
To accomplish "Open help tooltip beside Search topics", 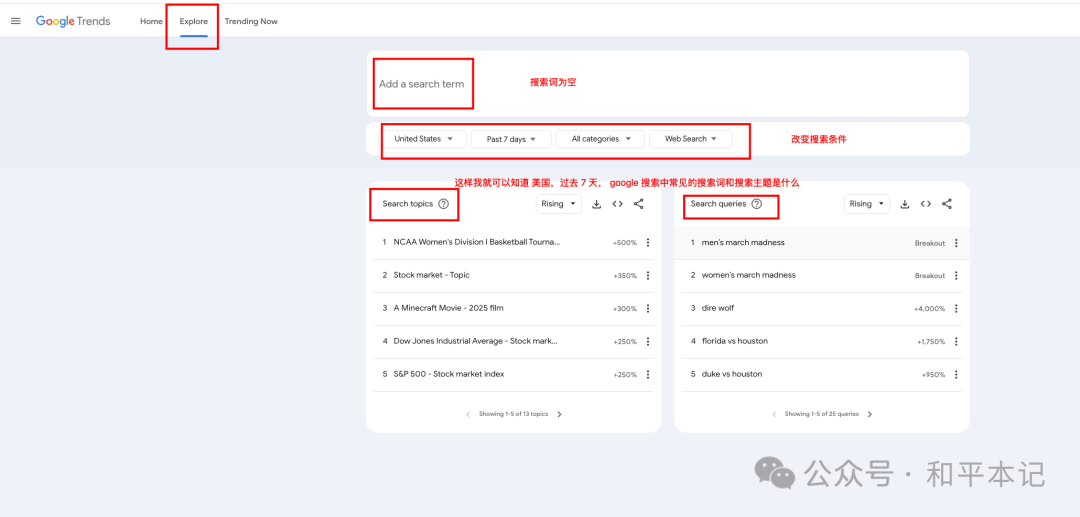I will click(x=444, y=204).
